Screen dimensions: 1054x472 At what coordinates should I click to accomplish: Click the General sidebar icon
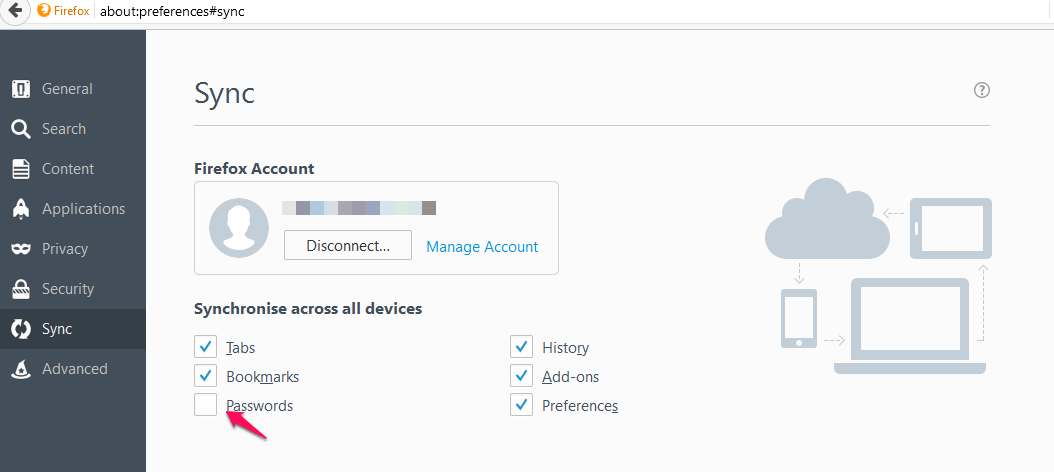tap(21, 89)
